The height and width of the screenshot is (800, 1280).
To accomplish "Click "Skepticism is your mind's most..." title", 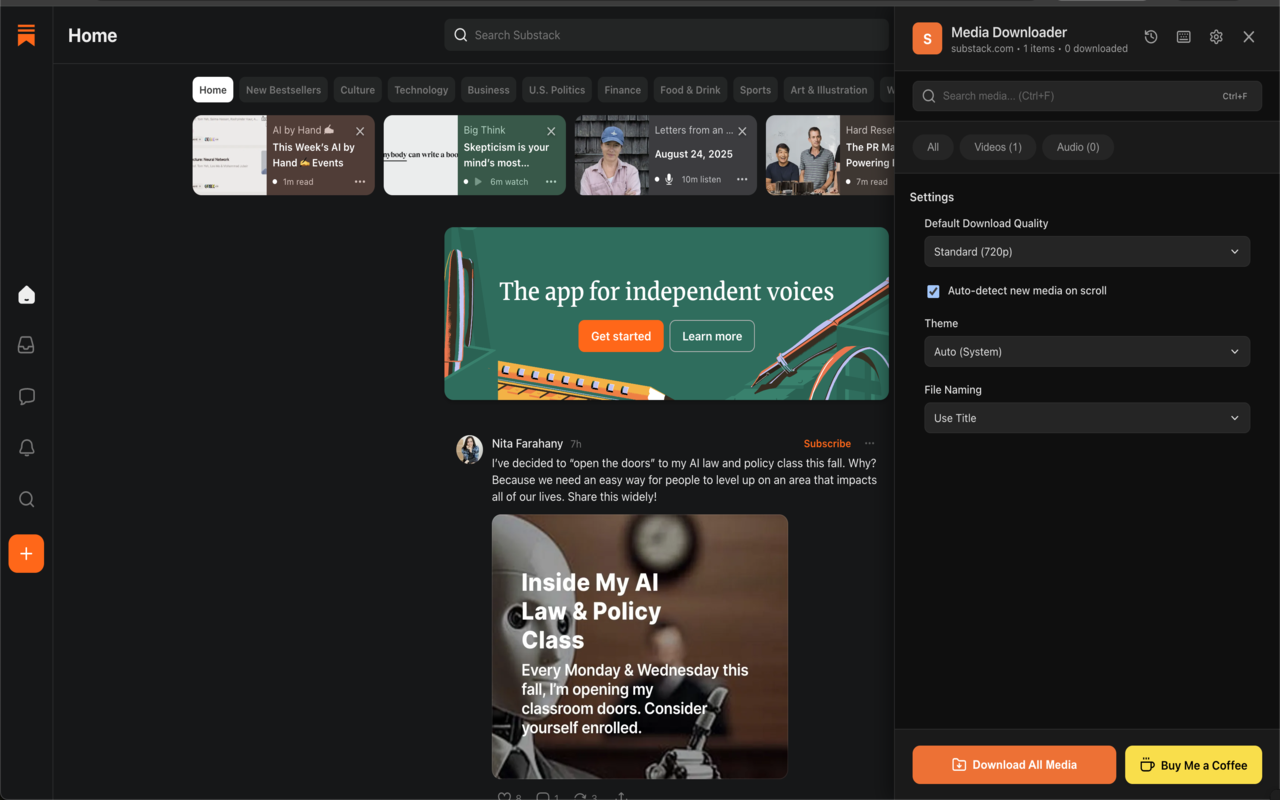I will tap(506, 155).
